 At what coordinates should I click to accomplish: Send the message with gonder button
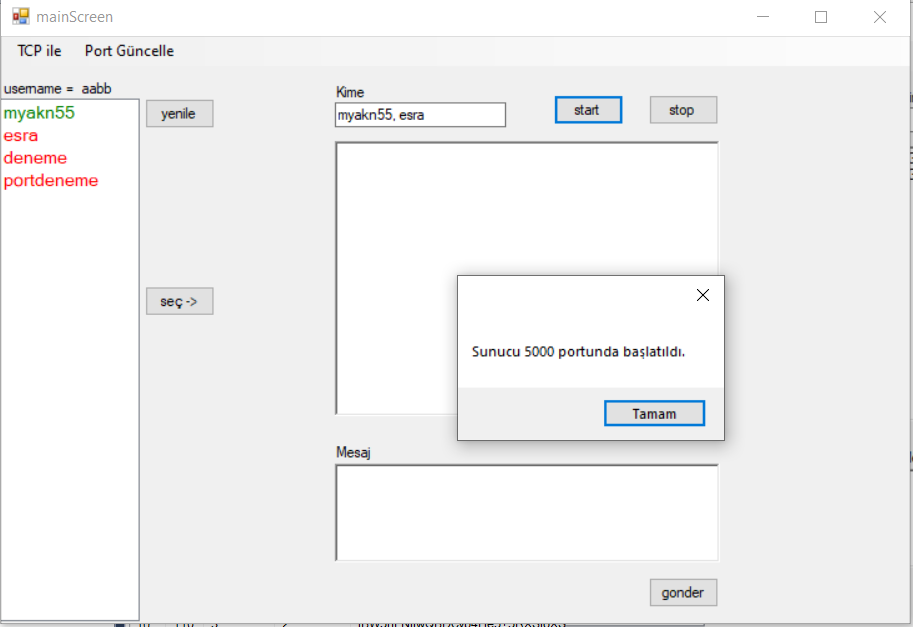(x=683, y=593)
